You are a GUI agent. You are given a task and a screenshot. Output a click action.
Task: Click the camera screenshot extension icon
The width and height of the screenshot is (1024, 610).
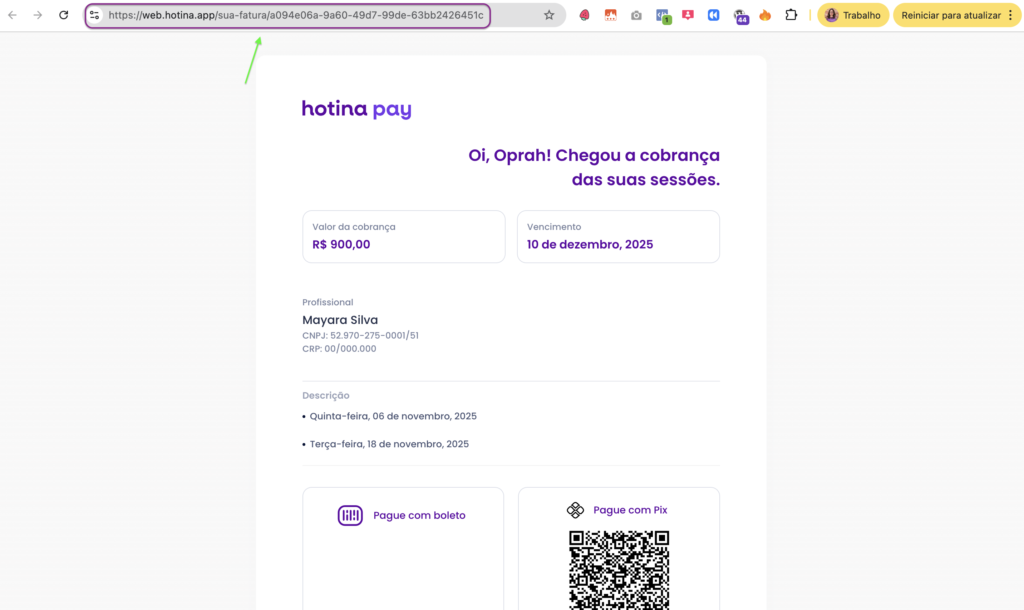click(x=636, y=15)
